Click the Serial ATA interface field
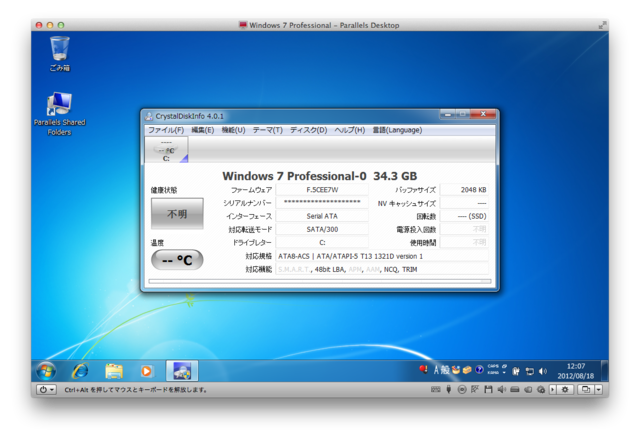 pos(322,216)
